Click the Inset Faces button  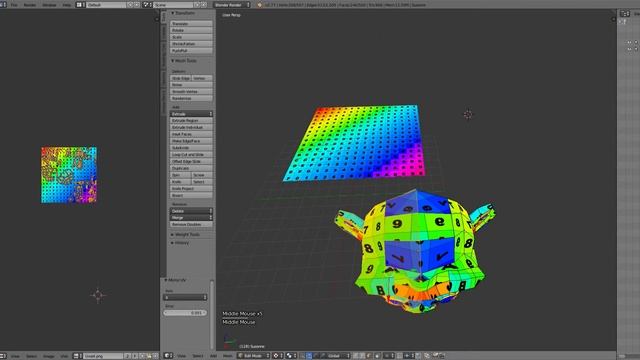191,134
